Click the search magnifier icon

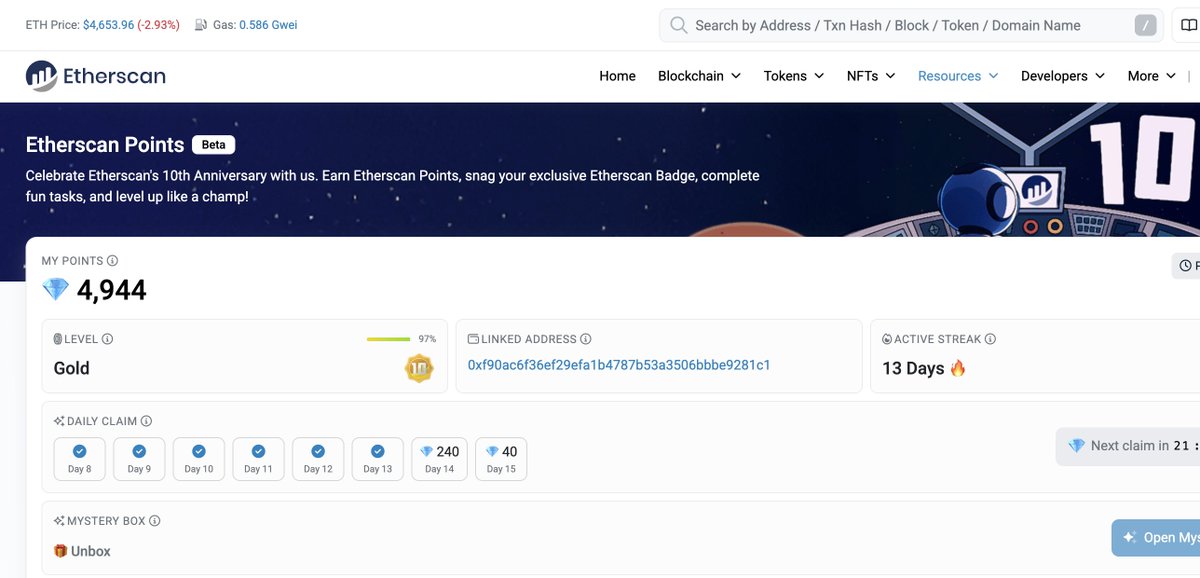click(x=678, y=25)
